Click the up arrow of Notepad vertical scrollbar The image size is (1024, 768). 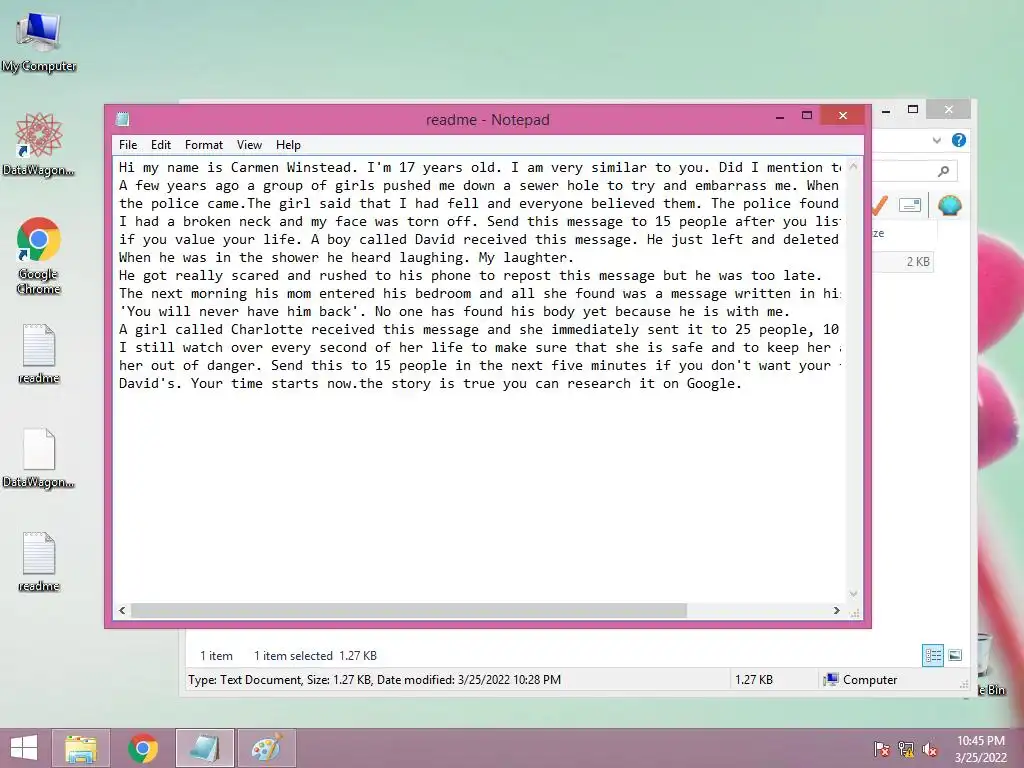coord(854,167)
